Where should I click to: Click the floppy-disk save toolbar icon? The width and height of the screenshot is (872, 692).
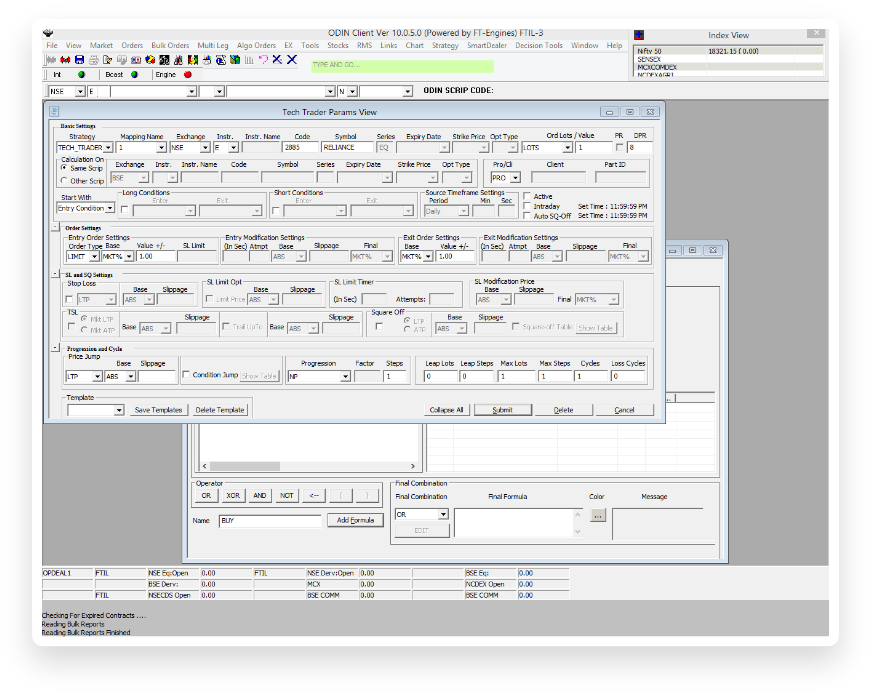point(80,60)
